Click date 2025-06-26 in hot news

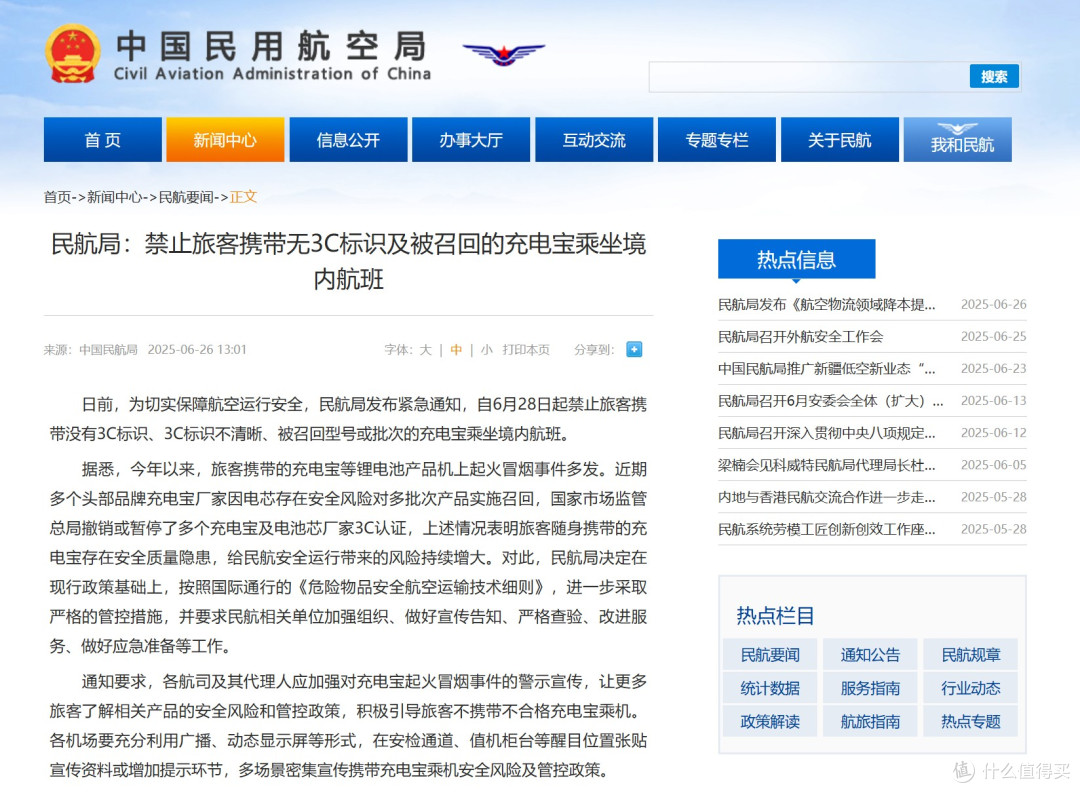[993, 305]
